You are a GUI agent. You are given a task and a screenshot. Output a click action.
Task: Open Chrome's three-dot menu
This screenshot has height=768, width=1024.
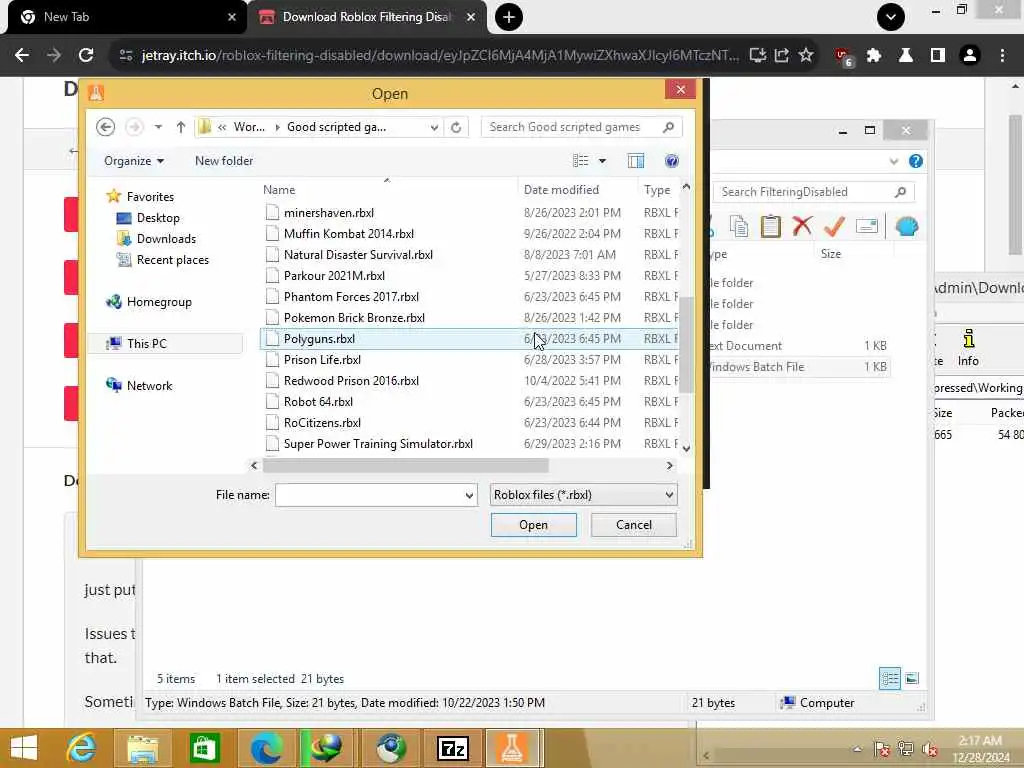click(x=1002, y=56)
